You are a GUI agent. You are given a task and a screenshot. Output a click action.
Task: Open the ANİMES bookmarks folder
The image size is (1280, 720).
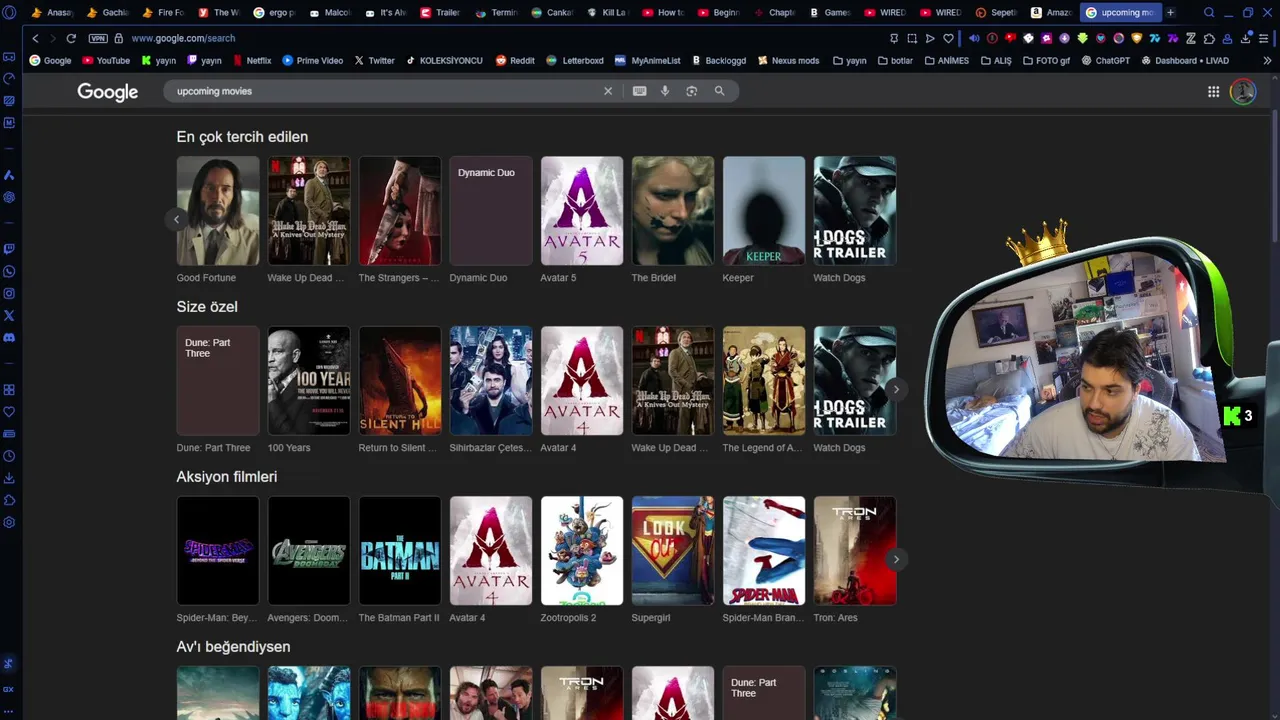(946, 60)
